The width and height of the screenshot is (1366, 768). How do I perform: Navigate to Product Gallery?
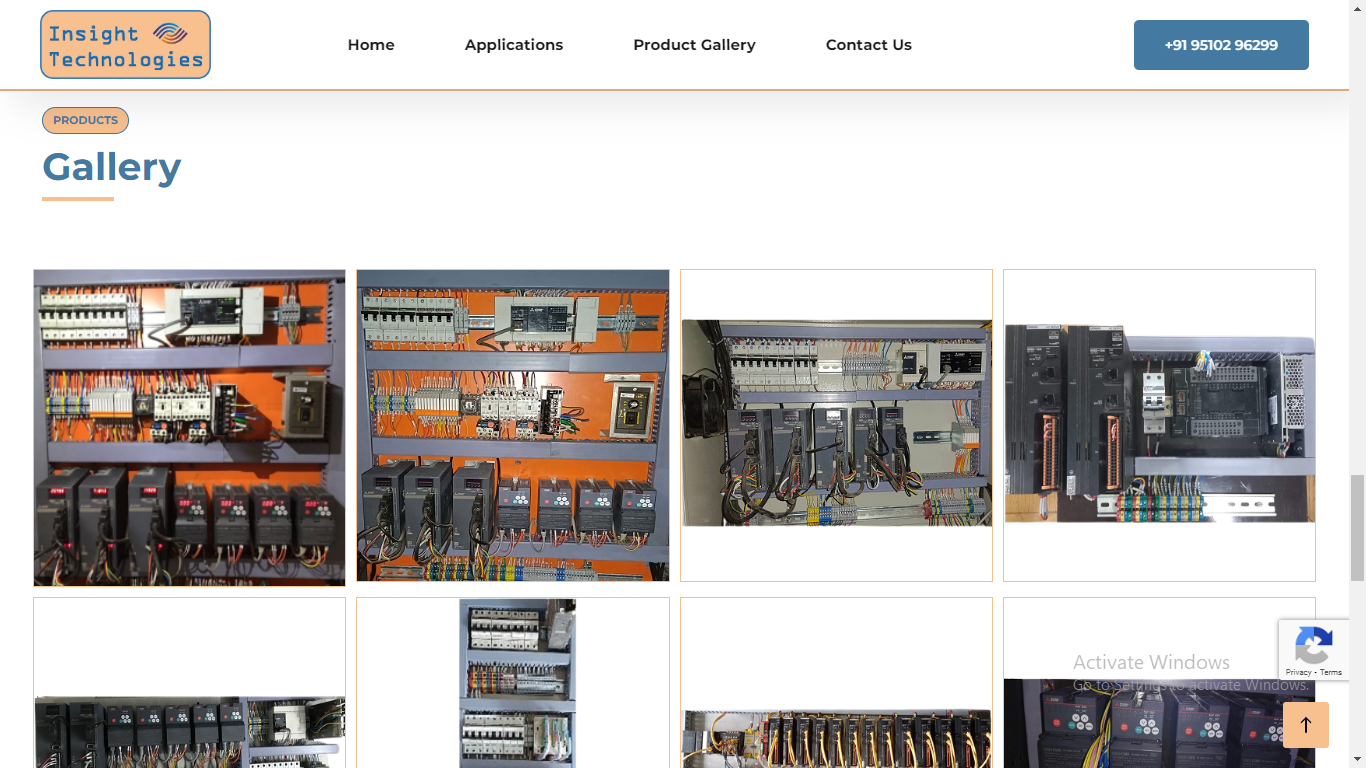pos(694,45)
